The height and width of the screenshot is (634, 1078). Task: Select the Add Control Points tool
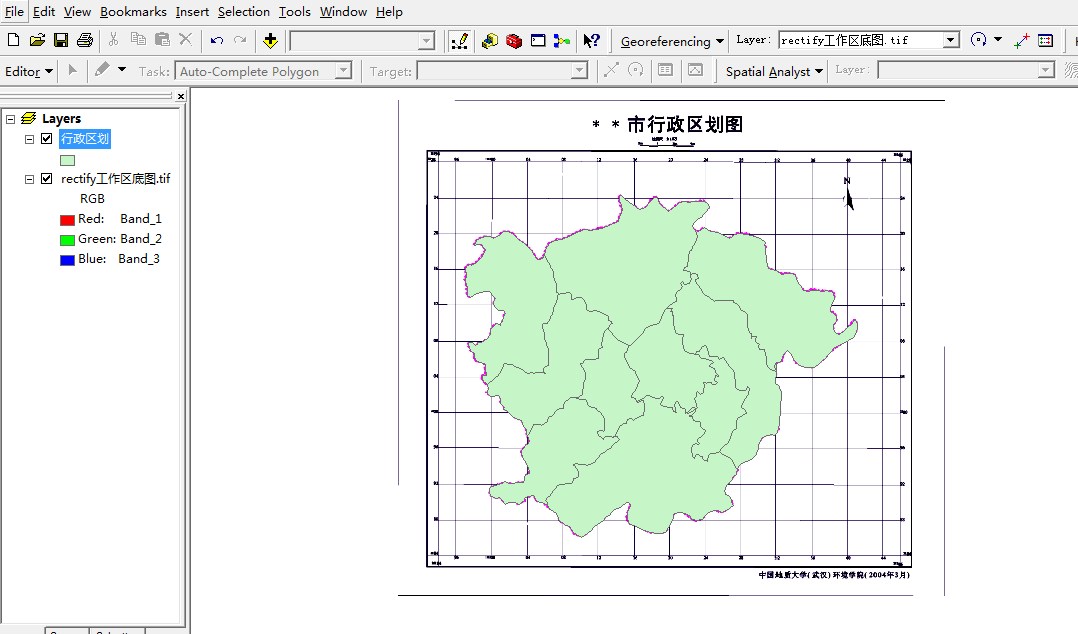(x=1021, y=40)
